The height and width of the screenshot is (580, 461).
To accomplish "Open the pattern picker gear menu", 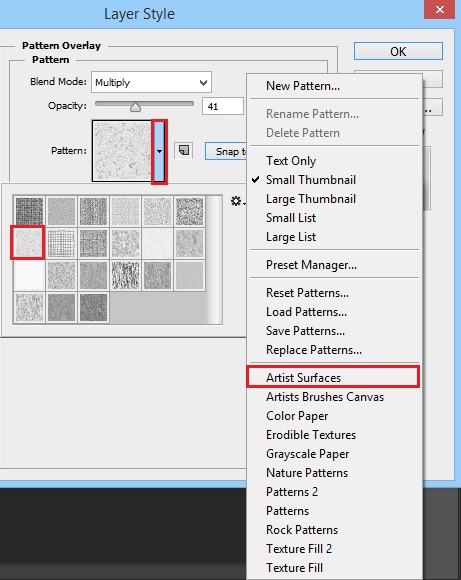I will 238,202.
